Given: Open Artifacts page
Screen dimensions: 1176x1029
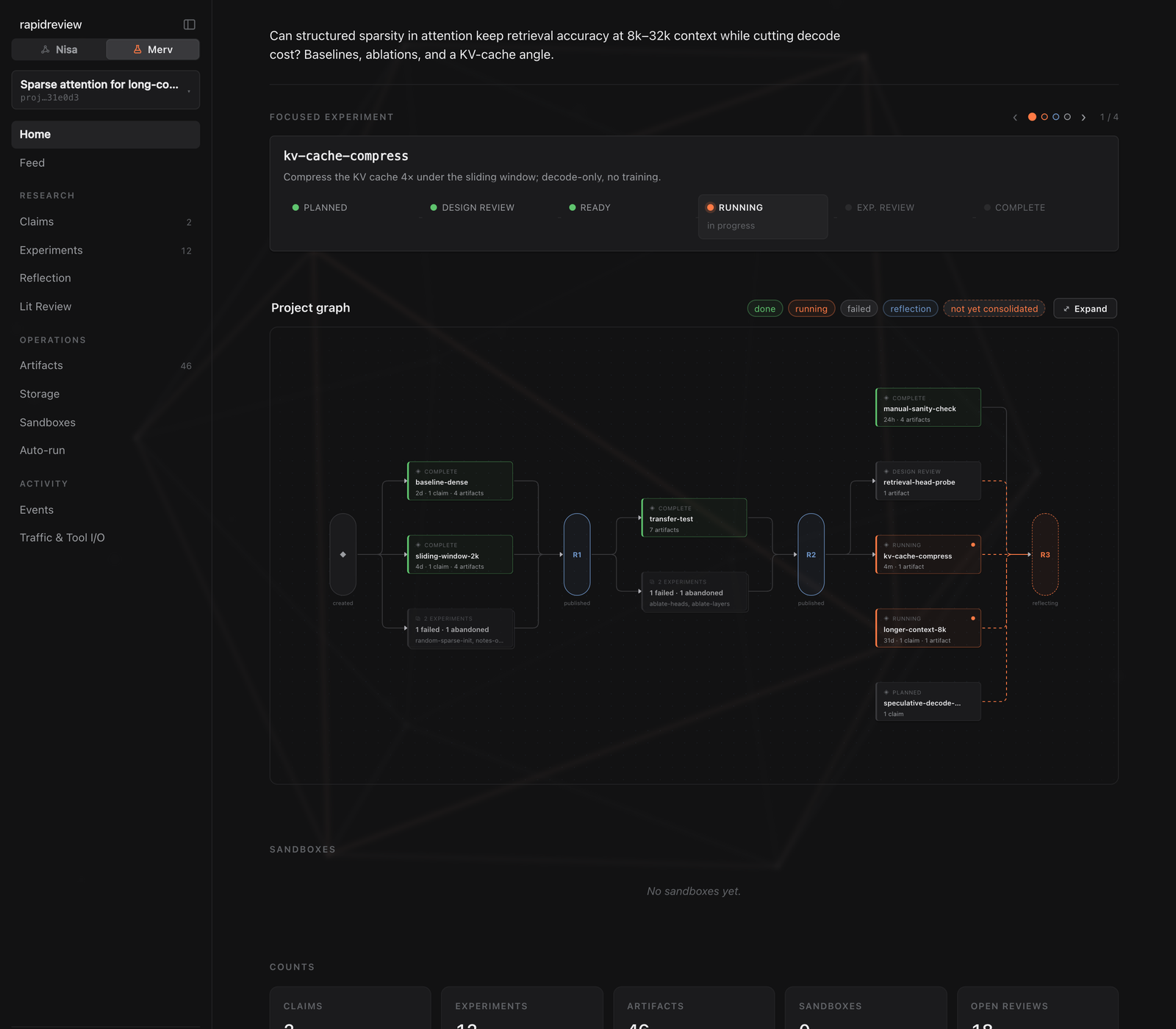Looking at the screenshot, I should pos(106,366).
